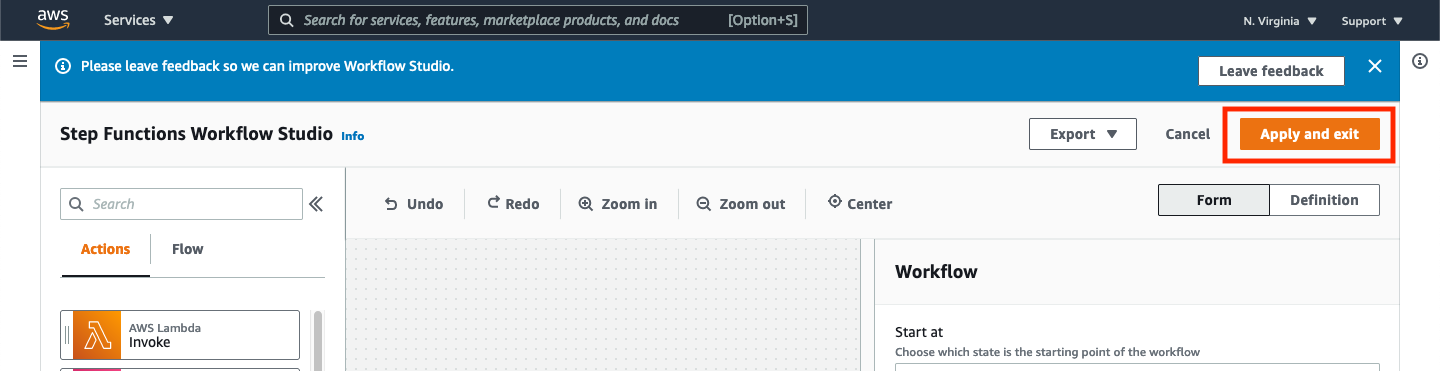
Task: Click the Cancel button
Action: pos(1188,134)
